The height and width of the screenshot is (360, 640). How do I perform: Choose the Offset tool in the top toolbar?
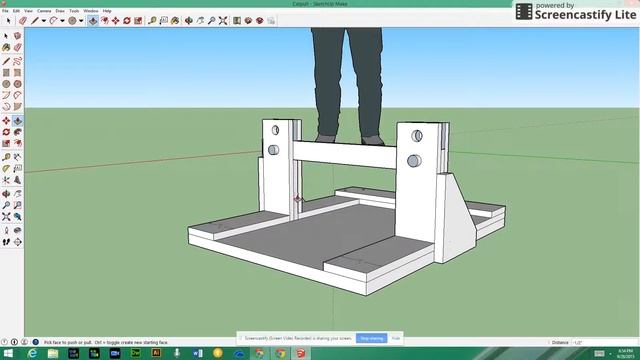(105, 20)
